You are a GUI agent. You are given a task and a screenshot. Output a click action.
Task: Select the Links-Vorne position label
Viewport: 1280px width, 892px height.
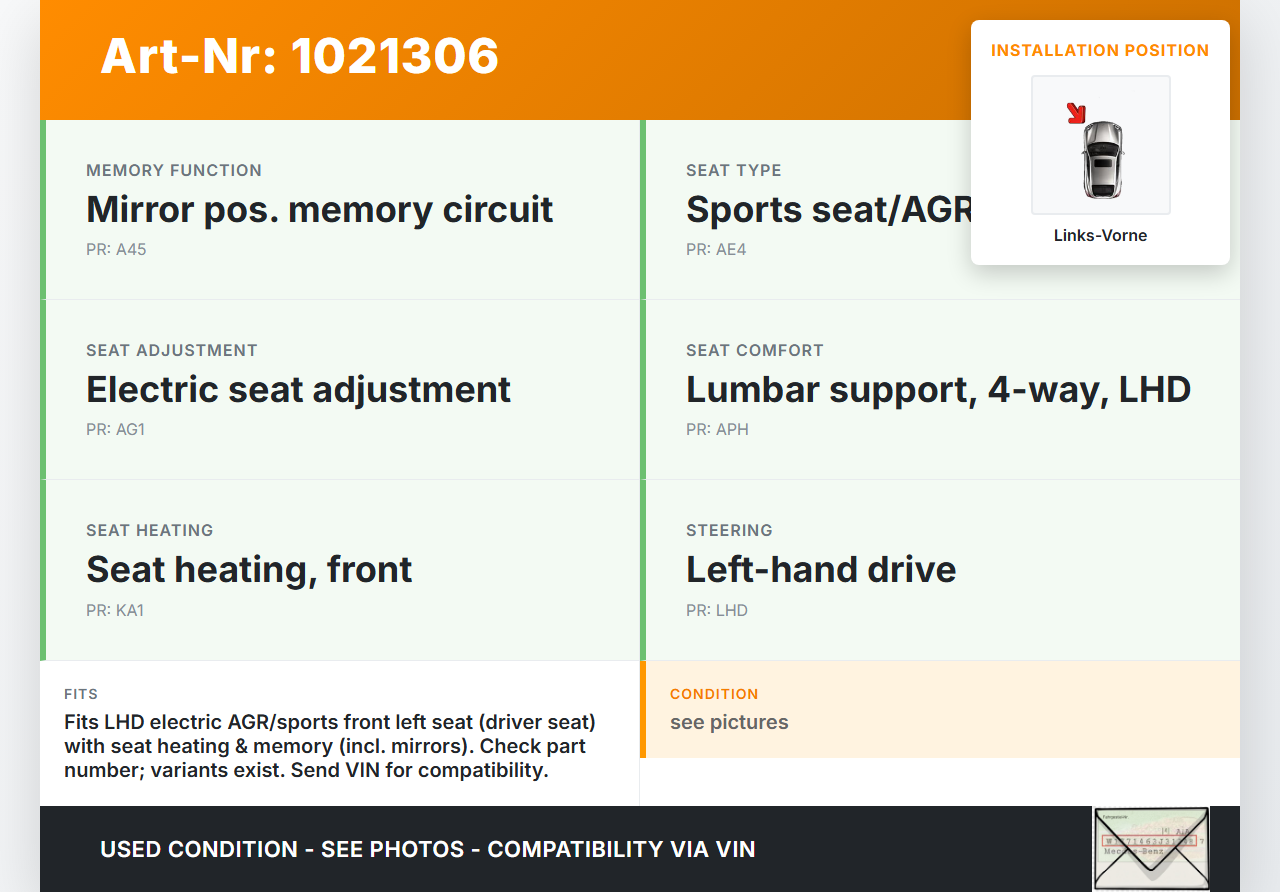[1100, 236]
